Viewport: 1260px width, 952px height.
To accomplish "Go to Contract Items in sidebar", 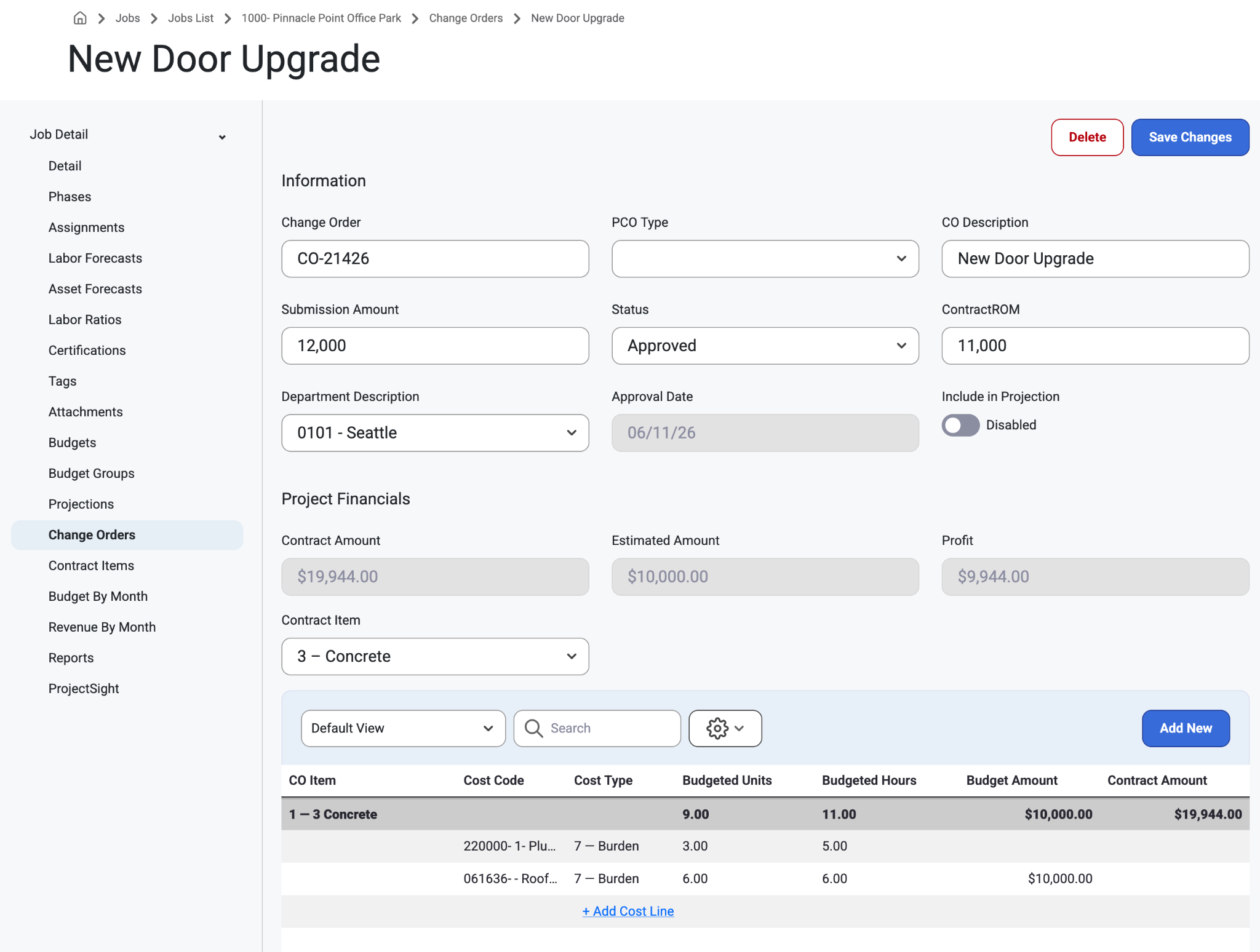I will coord(91,566).
